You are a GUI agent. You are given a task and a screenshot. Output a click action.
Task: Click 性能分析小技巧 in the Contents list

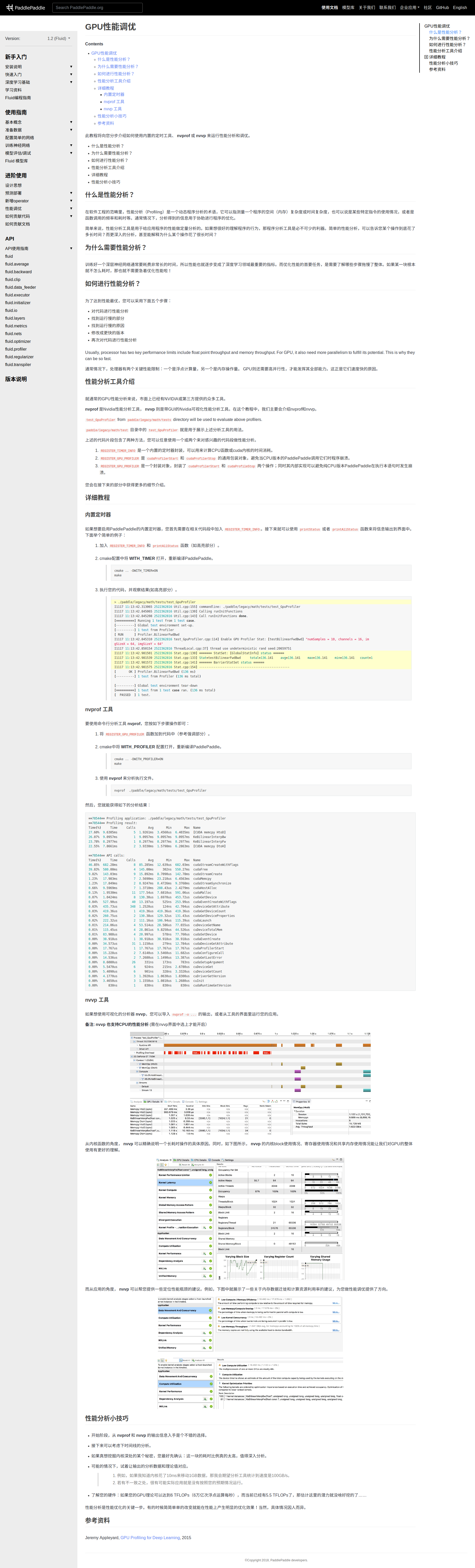point(112,116)
